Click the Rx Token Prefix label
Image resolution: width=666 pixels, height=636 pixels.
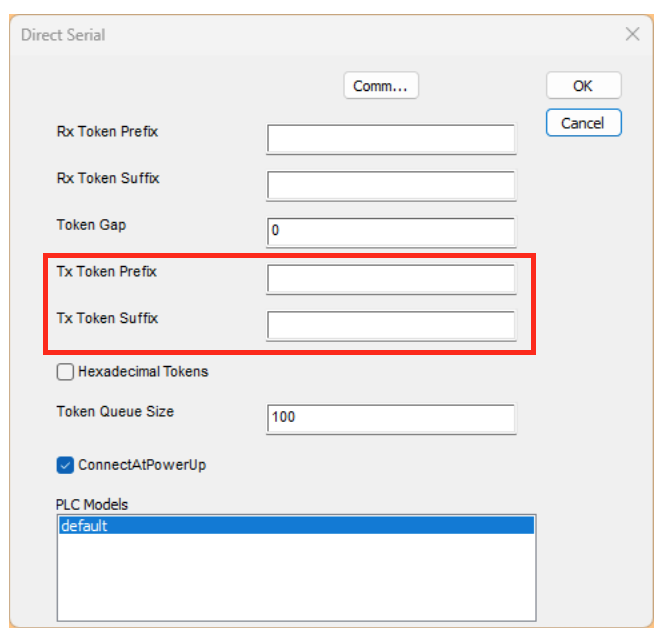point(107,132)
